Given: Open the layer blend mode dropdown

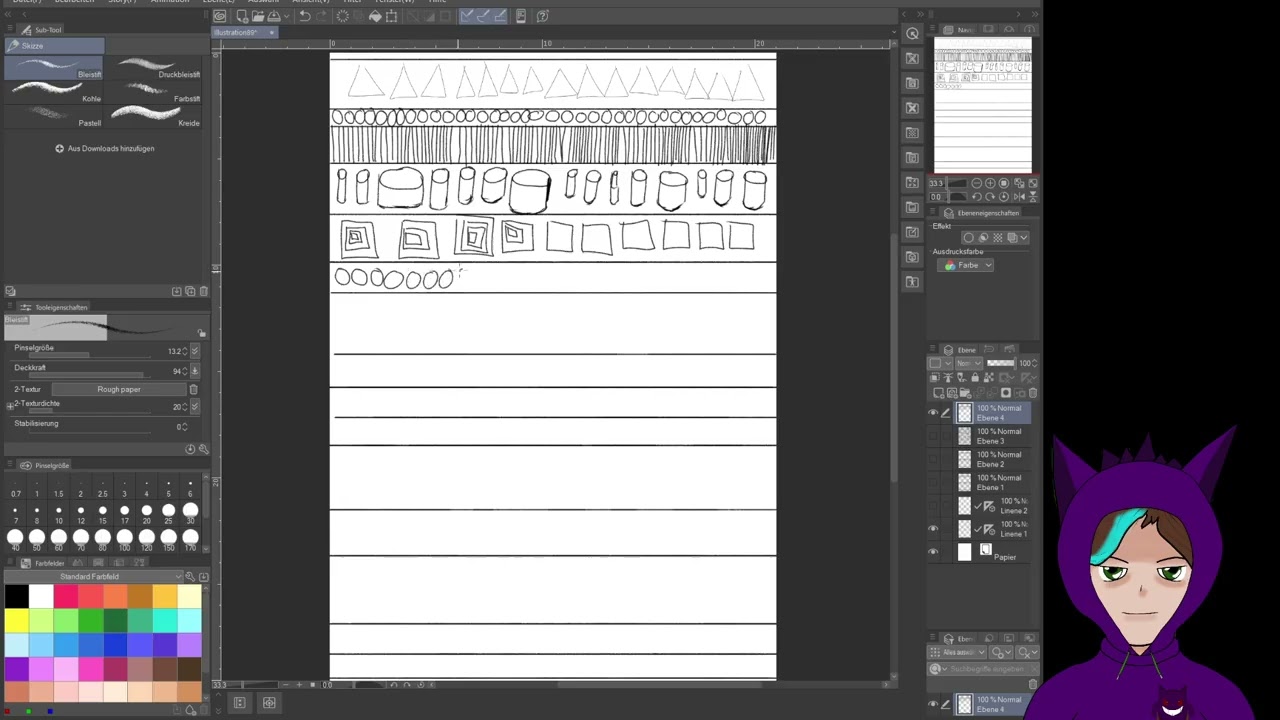Looking at the screenshot, I should (x=969, y=363).
